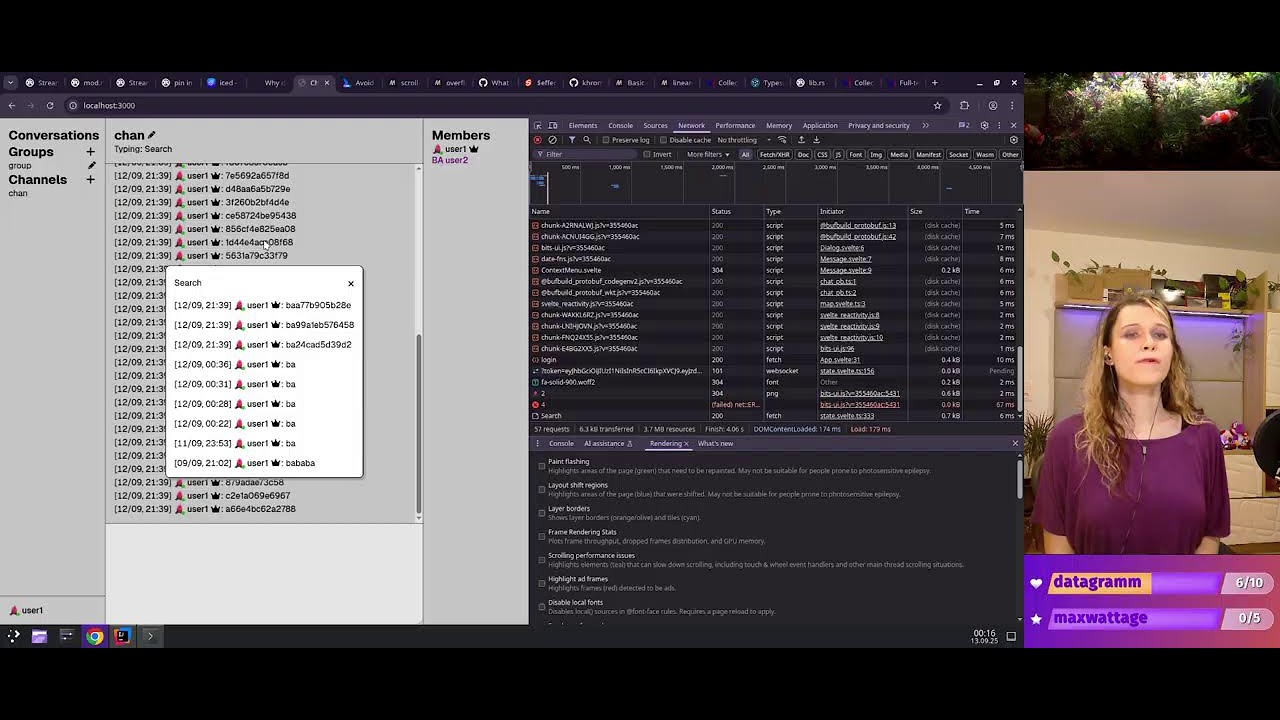
Task: Expand the More filters dropdown
Action: [x=708, y=155]
